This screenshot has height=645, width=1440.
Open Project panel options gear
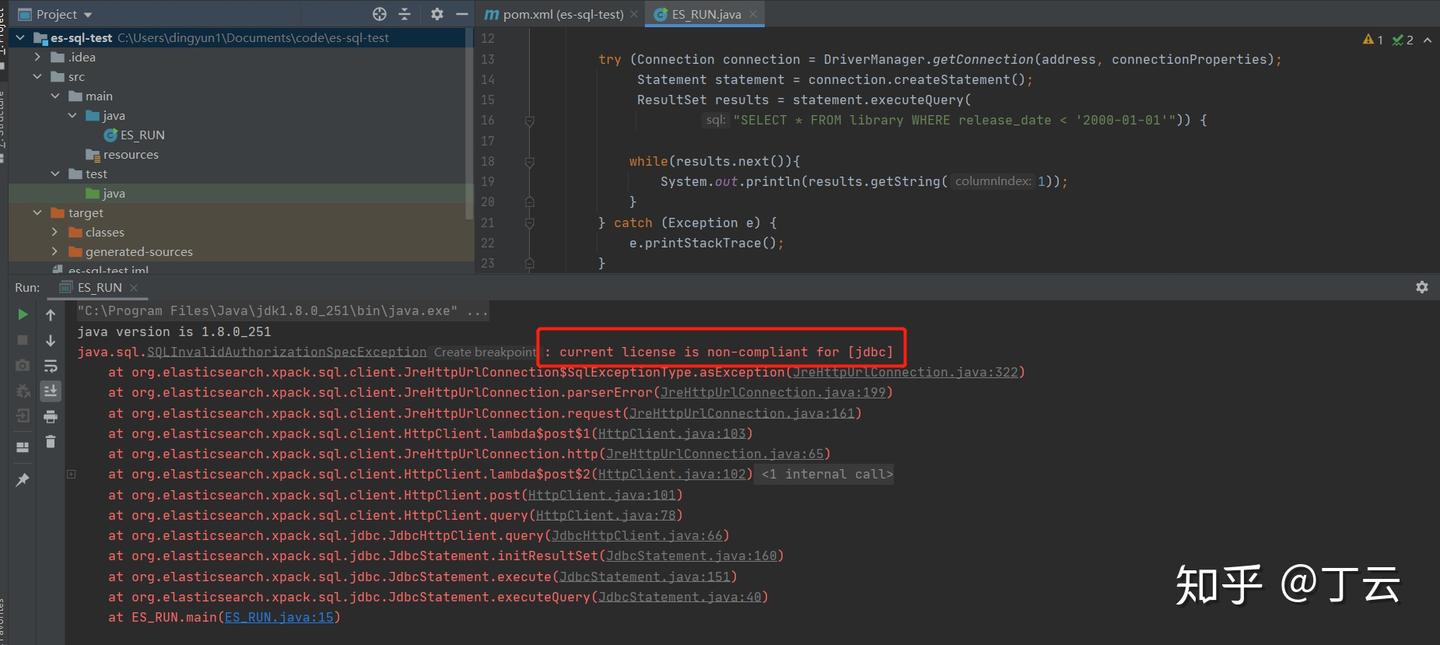pyautogui.click(x=437, y=14)
